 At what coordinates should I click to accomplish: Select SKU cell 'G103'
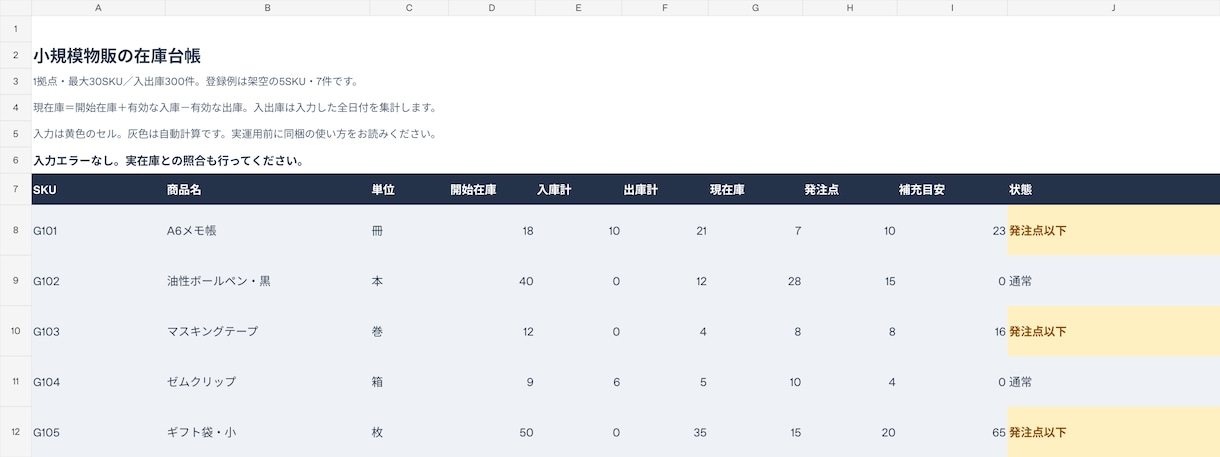[98, 331]
